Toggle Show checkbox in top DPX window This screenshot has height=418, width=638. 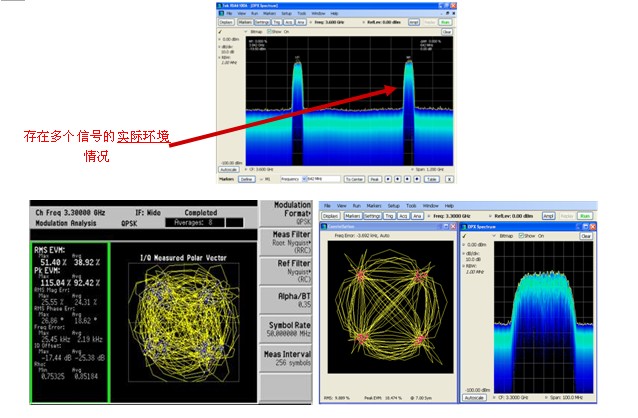click(269, 31)
